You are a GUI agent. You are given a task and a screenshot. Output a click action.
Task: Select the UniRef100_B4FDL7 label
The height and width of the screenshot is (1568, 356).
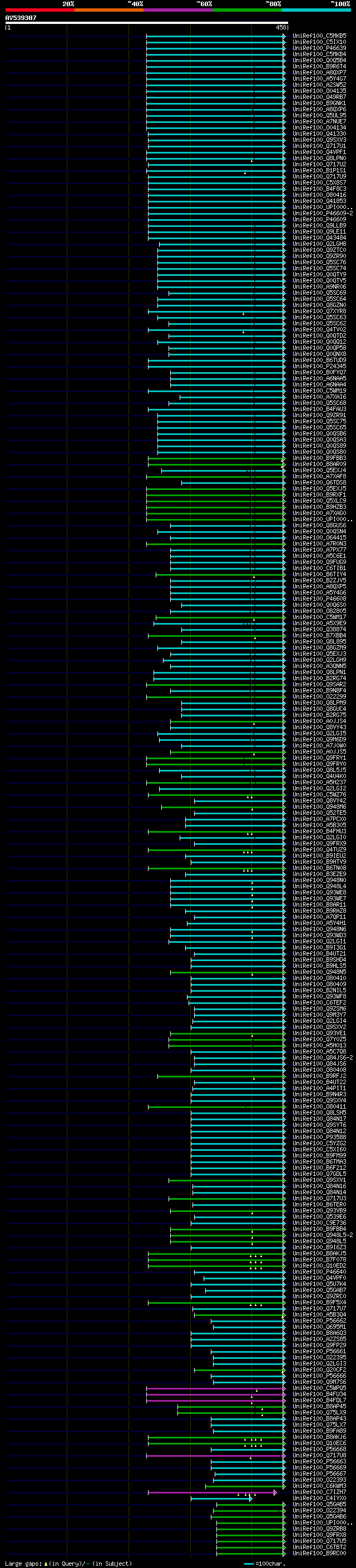pyautogui.click(x=319, y=1400)
